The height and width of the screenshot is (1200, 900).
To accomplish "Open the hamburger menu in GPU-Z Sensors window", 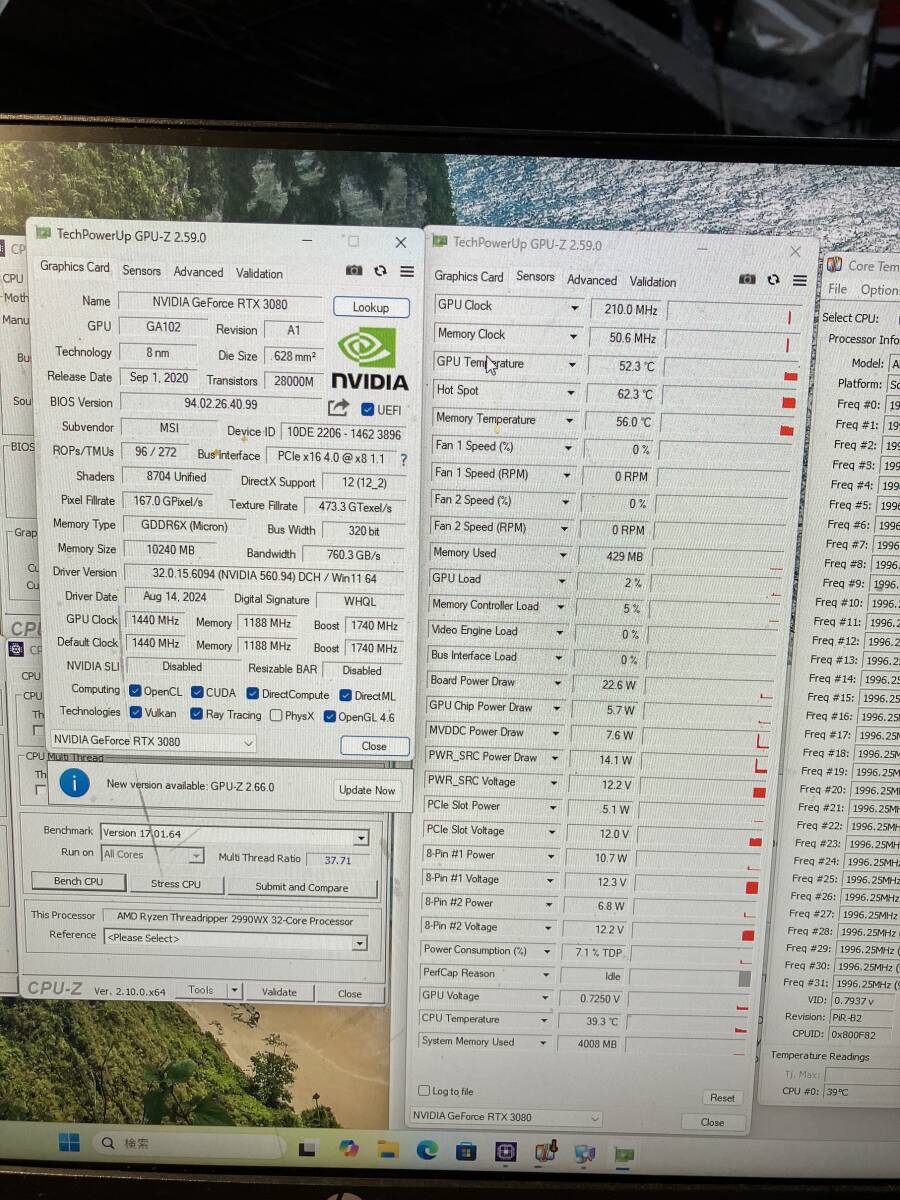I will tap(799, 281).
